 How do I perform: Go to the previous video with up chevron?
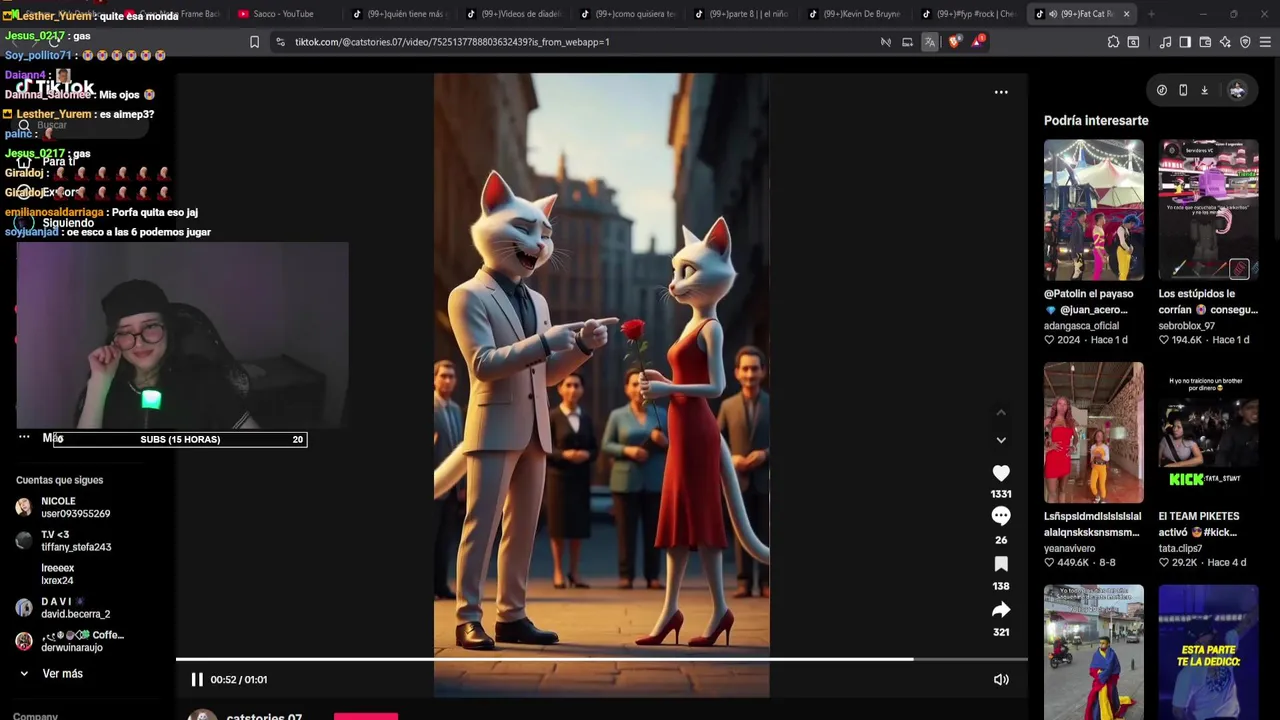tap(1001, 412)
